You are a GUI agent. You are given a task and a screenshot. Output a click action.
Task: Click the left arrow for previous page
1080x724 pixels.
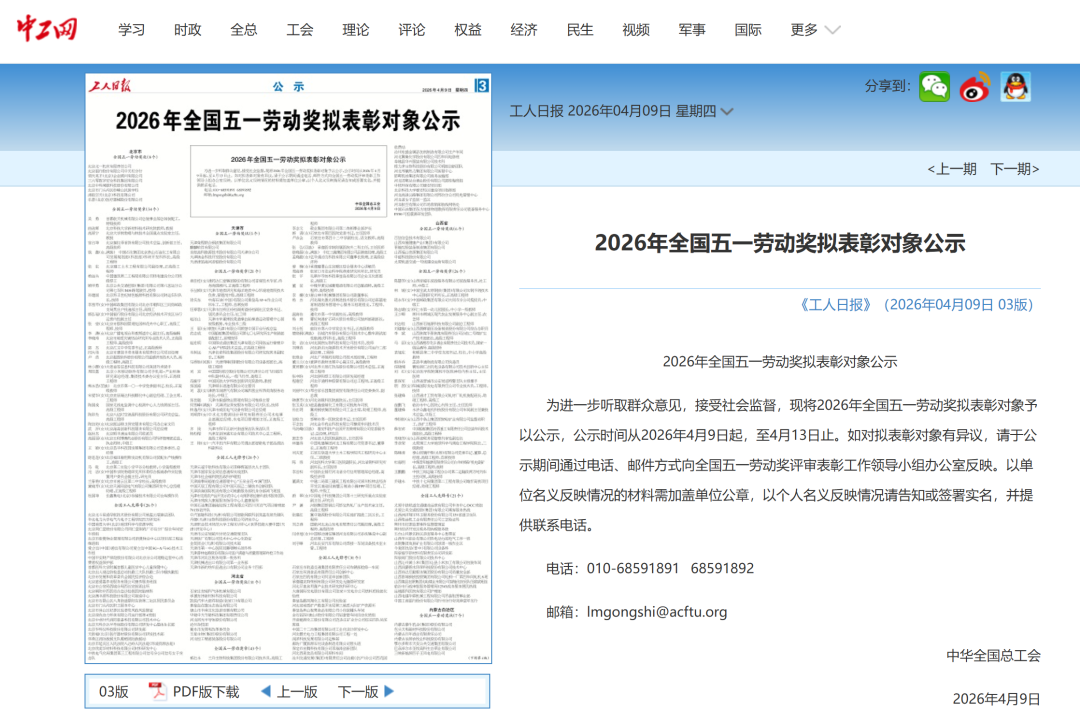pyautogui.click(x=266, y=691)
